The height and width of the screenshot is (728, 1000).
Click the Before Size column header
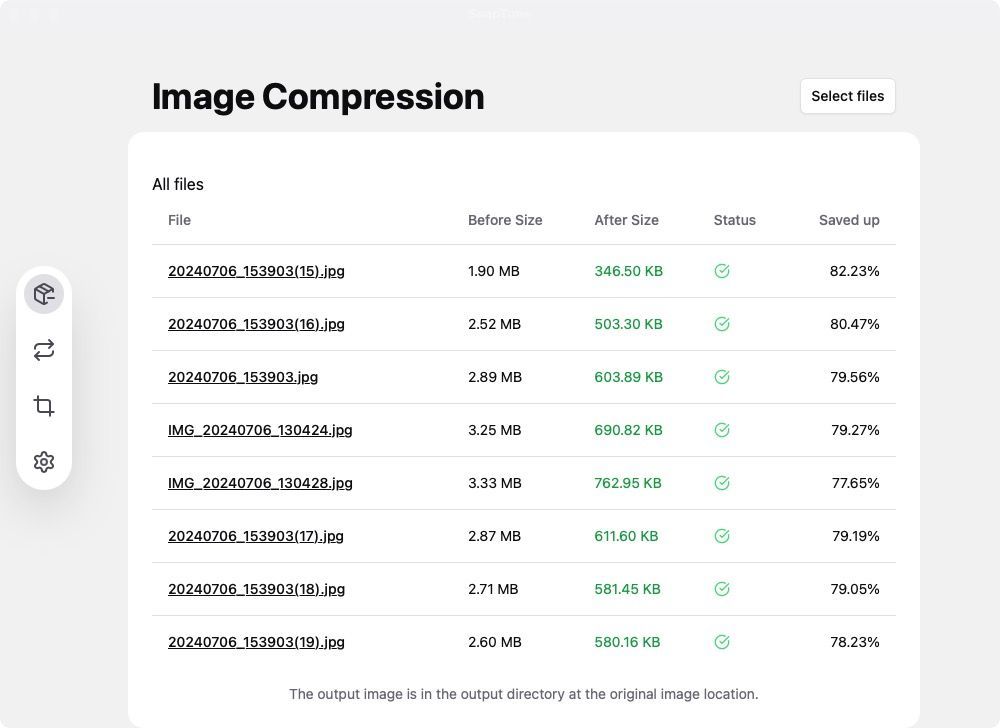505,220
